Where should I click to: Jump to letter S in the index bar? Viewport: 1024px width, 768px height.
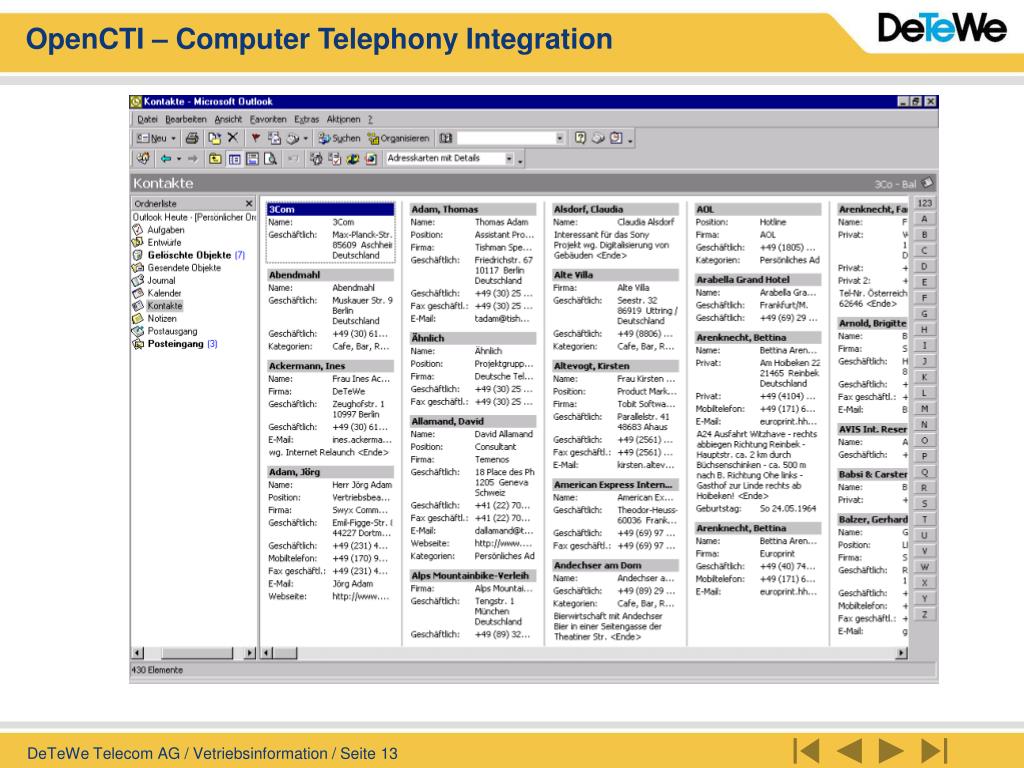924,504
